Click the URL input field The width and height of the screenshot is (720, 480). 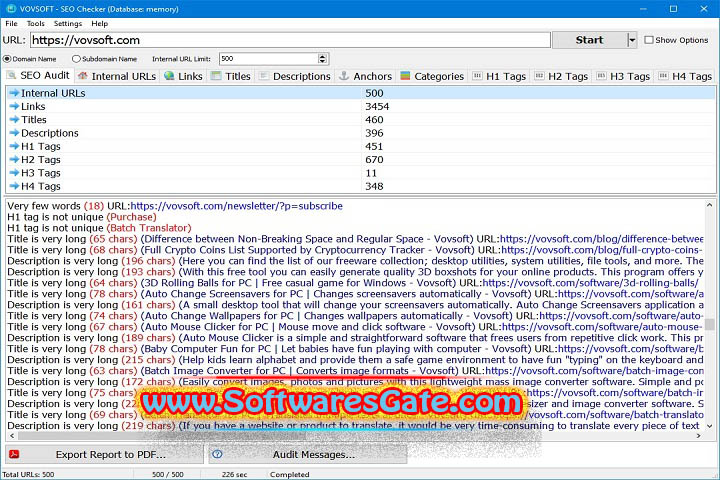coord(290,40)
